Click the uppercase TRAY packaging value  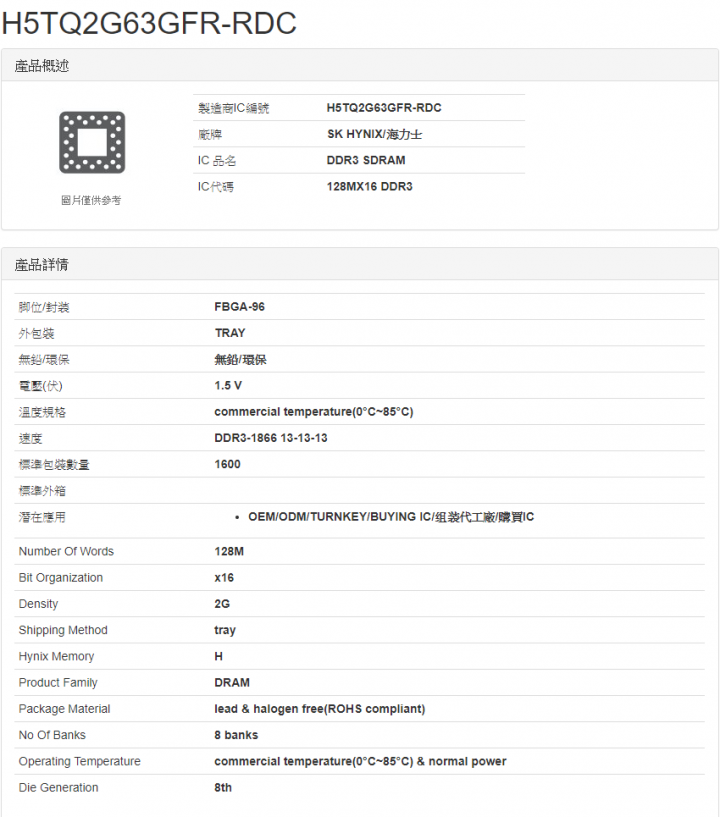230,333
